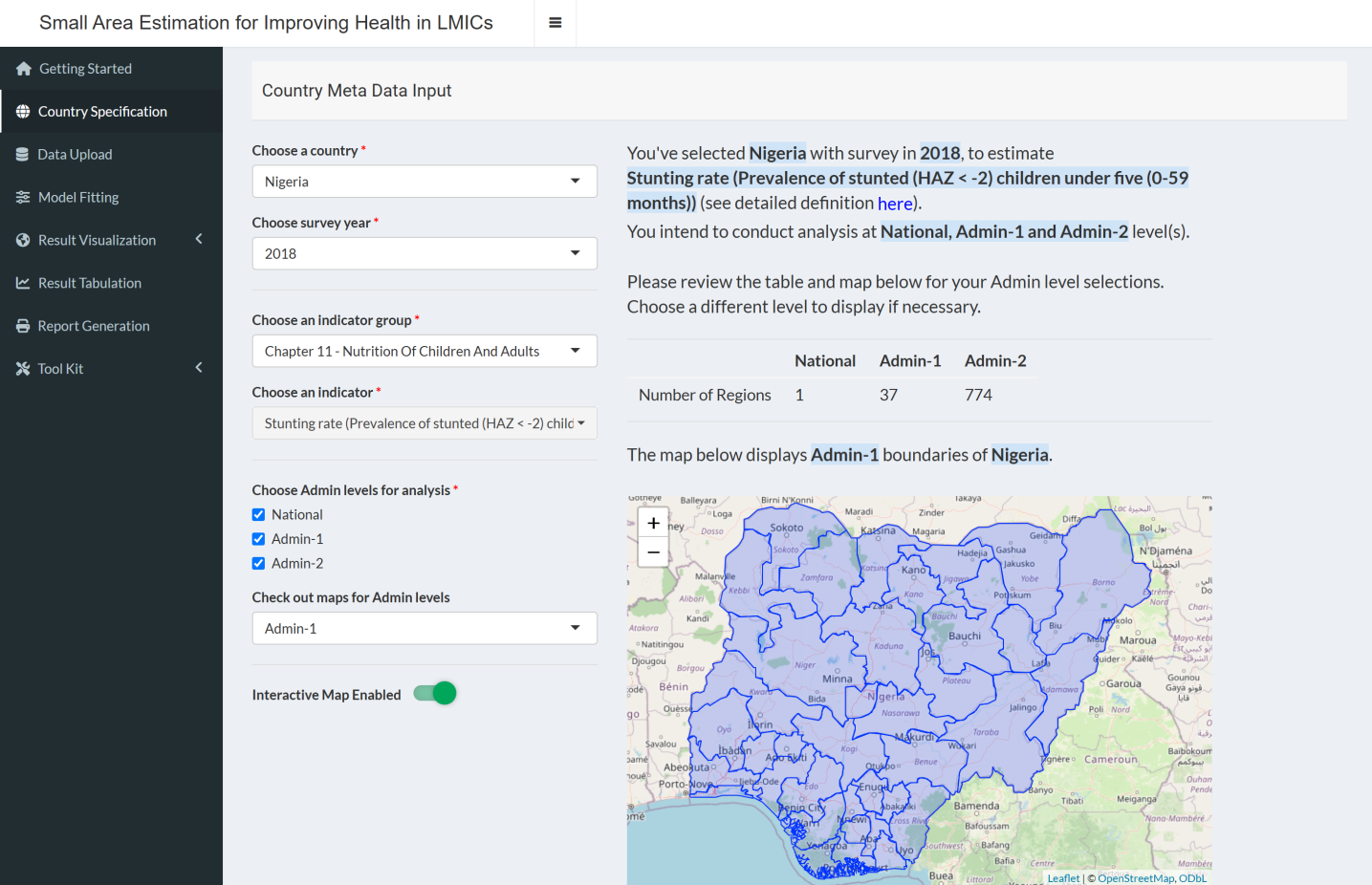Open the survey year dropdown
This screenshot has width=1372, height=885.
pos(424,253)
